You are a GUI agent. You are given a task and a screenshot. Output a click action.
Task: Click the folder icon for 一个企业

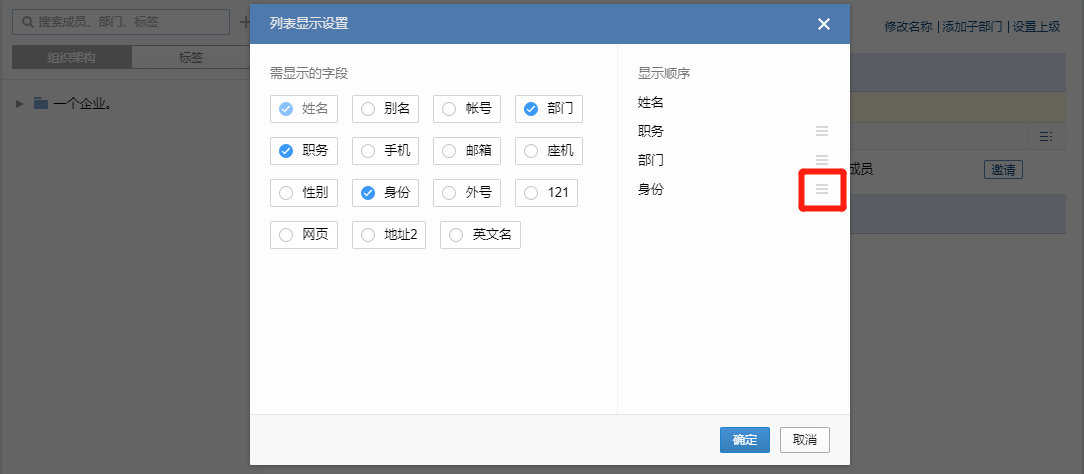point(41,103)
